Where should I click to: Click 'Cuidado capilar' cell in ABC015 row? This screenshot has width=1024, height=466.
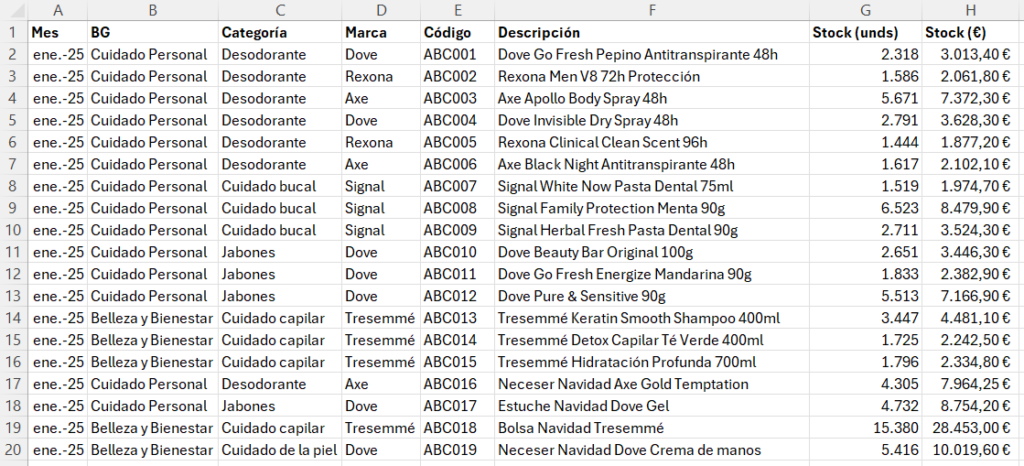[x=280, y=362]
